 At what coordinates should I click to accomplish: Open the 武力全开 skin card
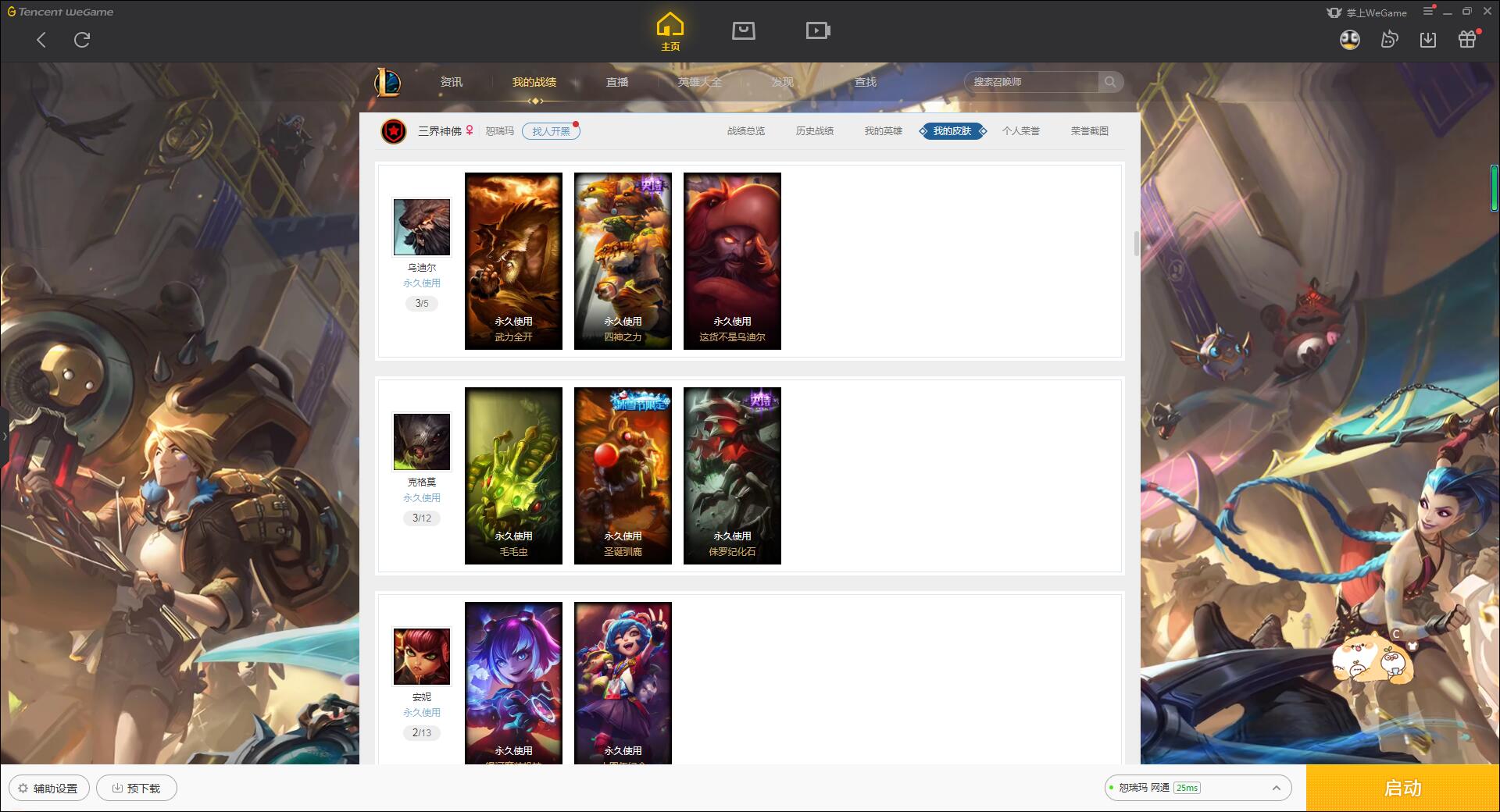tap(513, 261)
